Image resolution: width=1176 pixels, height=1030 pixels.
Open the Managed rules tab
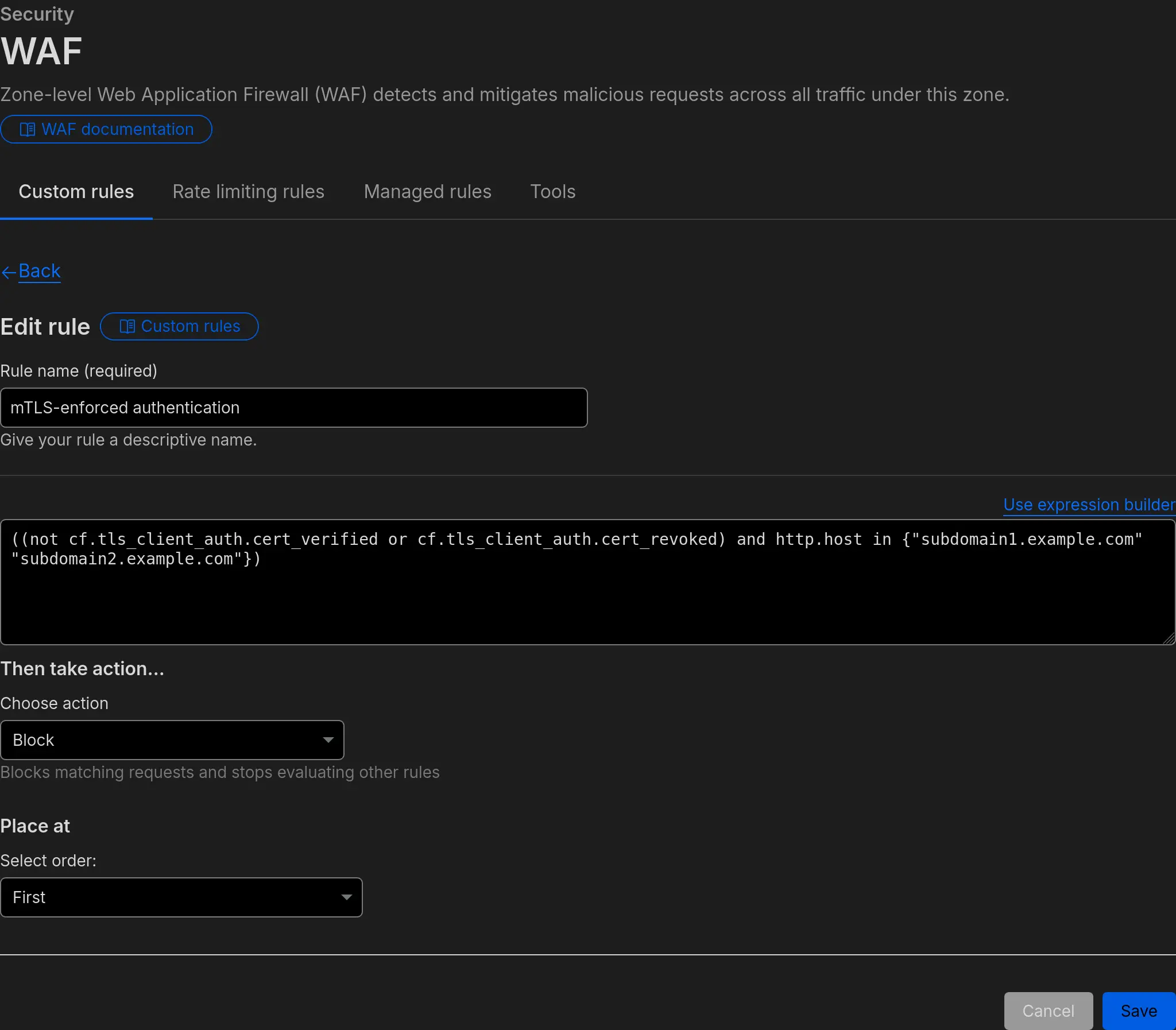click(428, 192)
